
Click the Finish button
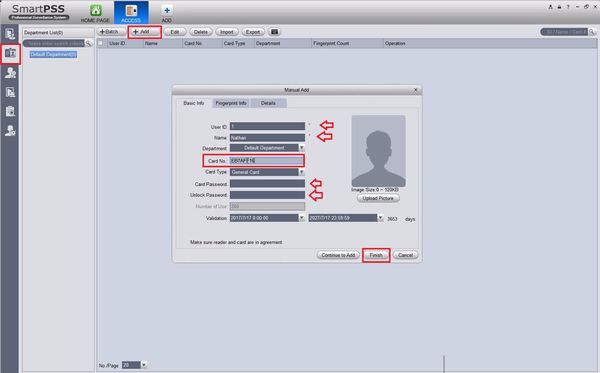coord(376,255)
